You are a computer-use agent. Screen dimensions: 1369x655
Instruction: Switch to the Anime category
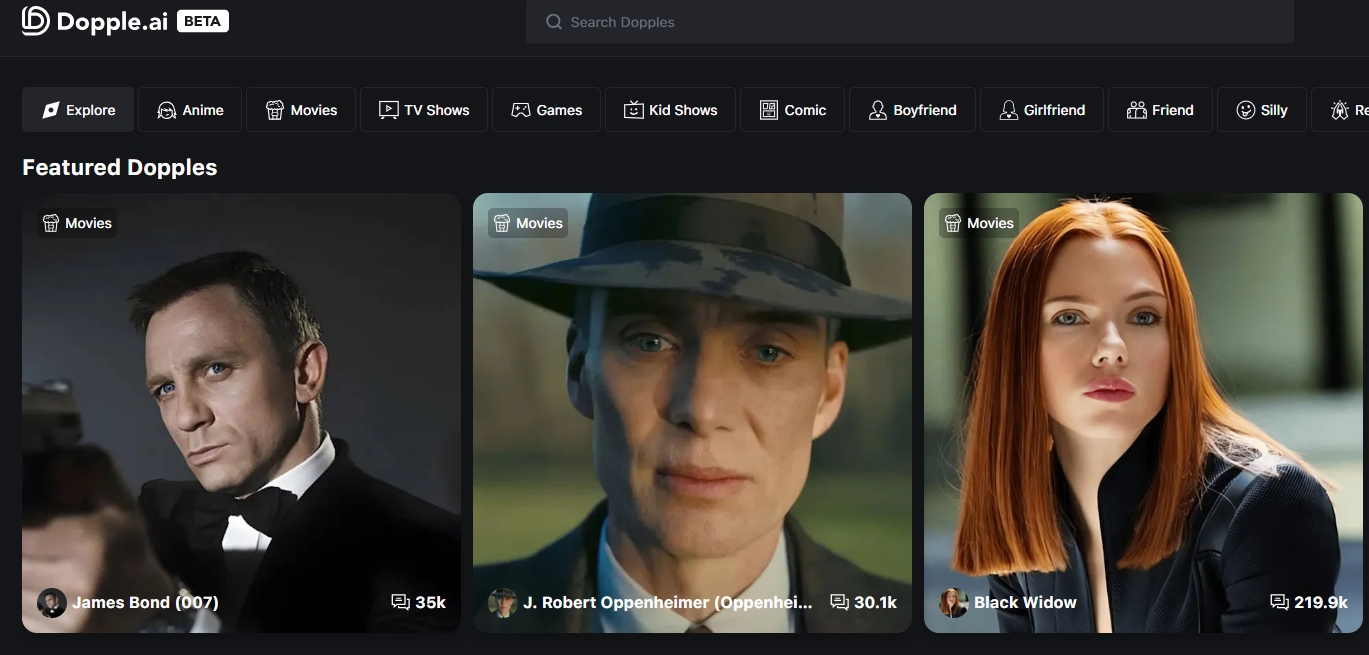(190, 110)
